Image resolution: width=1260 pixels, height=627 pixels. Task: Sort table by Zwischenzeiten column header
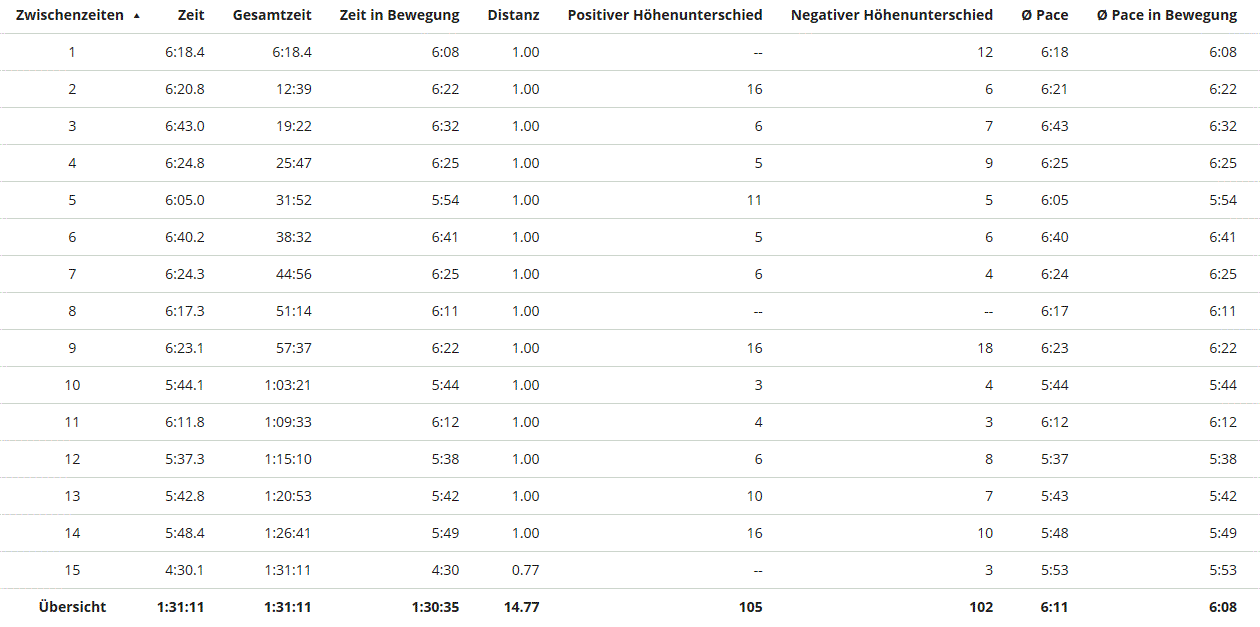pyautogui.click(x=70, y=15)
